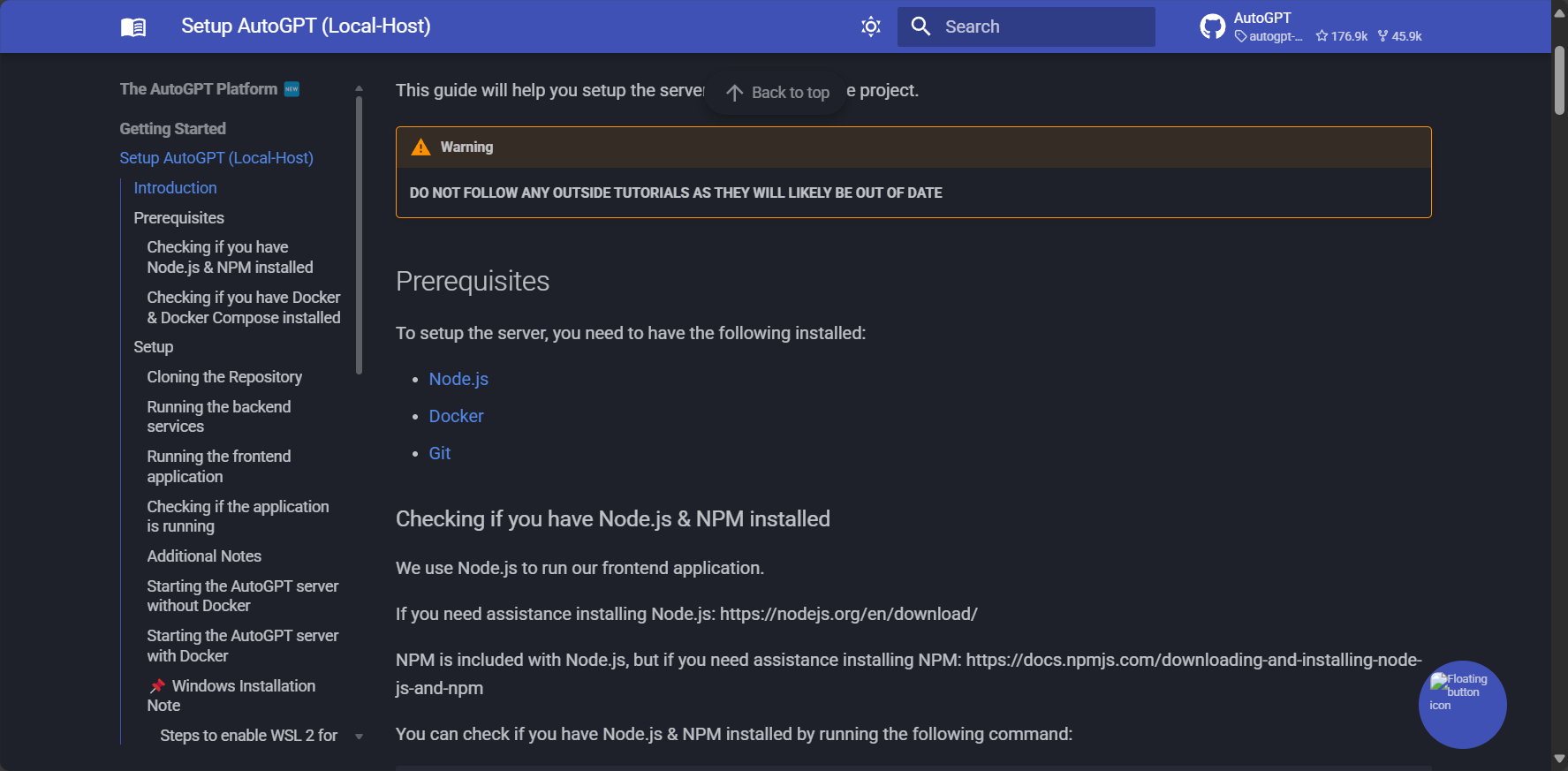Open Windows Installation Note entry
Screen dimensions: 1568x771
click(231, 696)
